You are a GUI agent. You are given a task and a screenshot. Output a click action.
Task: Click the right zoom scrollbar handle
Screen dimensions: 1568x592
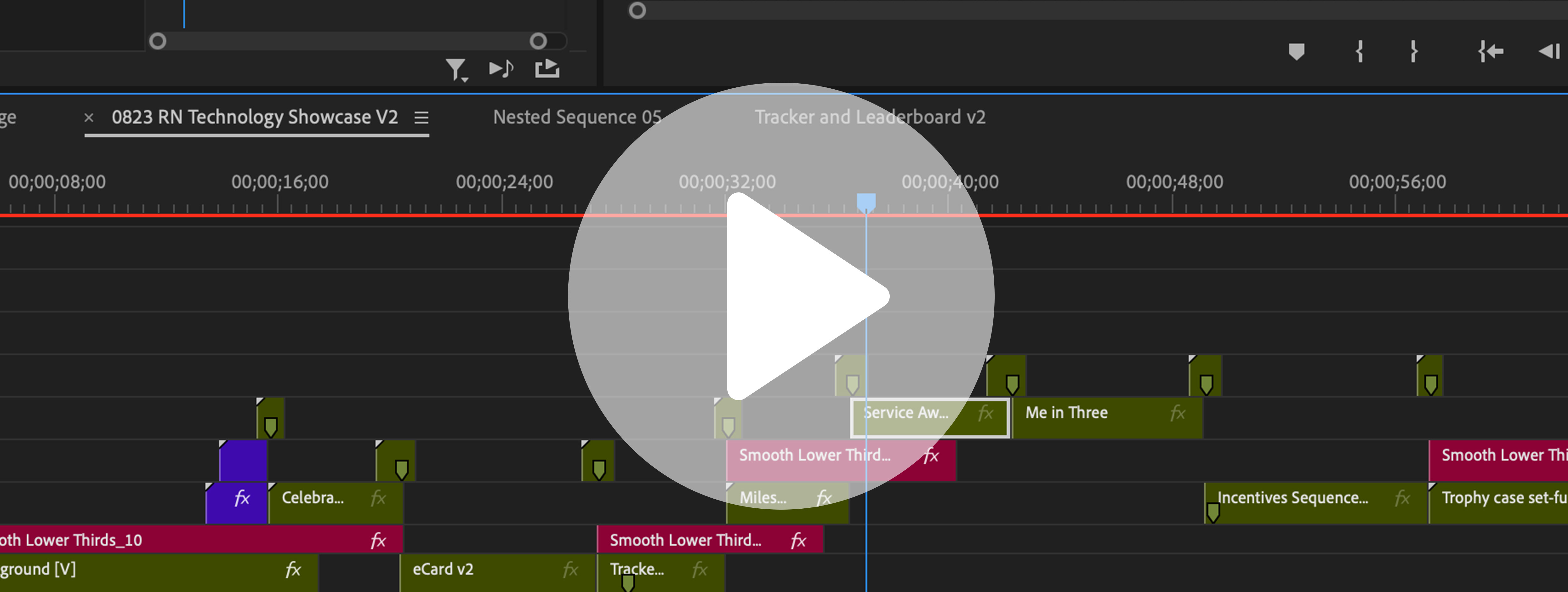point(538,41)
